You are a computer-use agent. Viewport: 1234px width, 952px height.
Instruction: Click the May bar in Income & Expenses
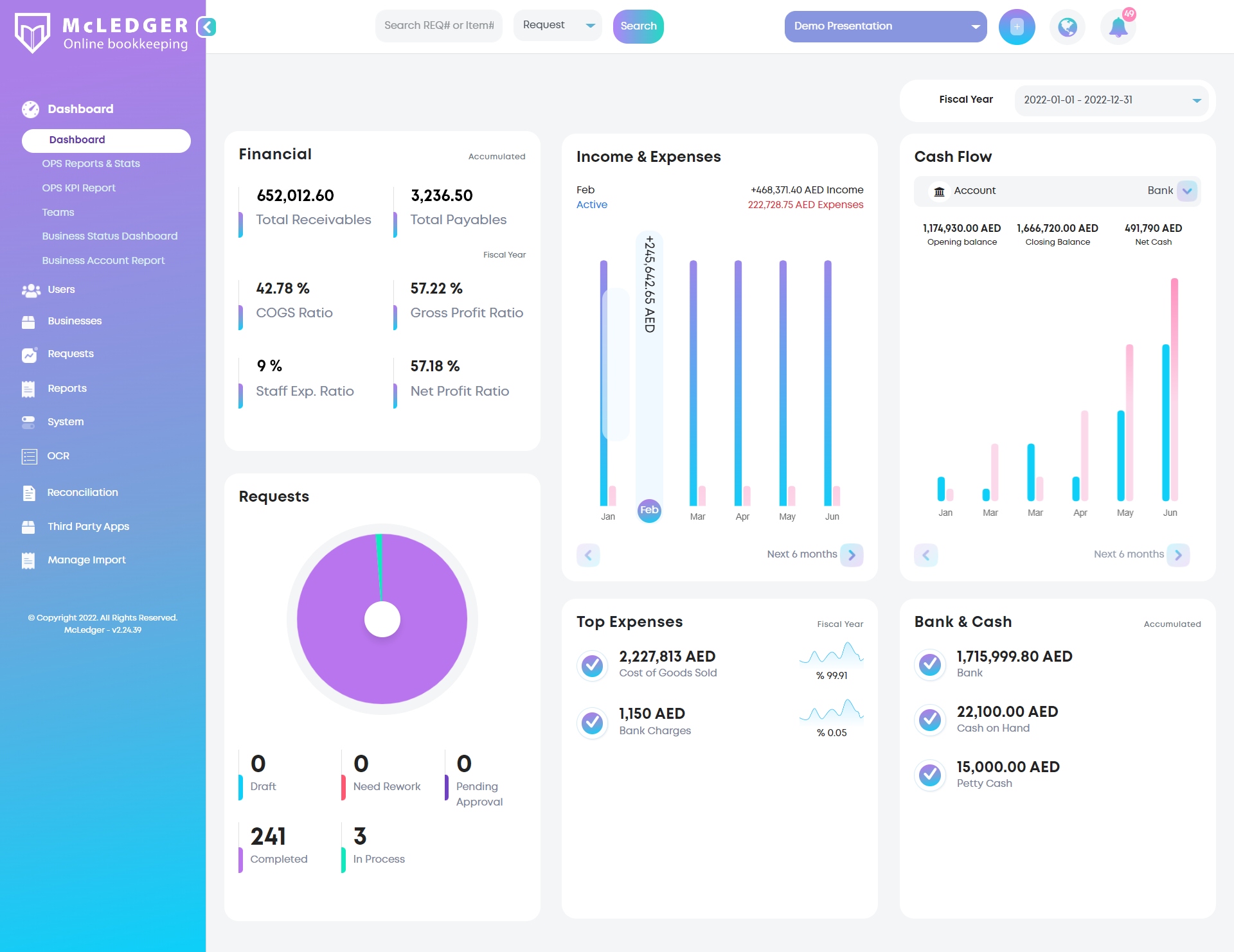(783, 383)
